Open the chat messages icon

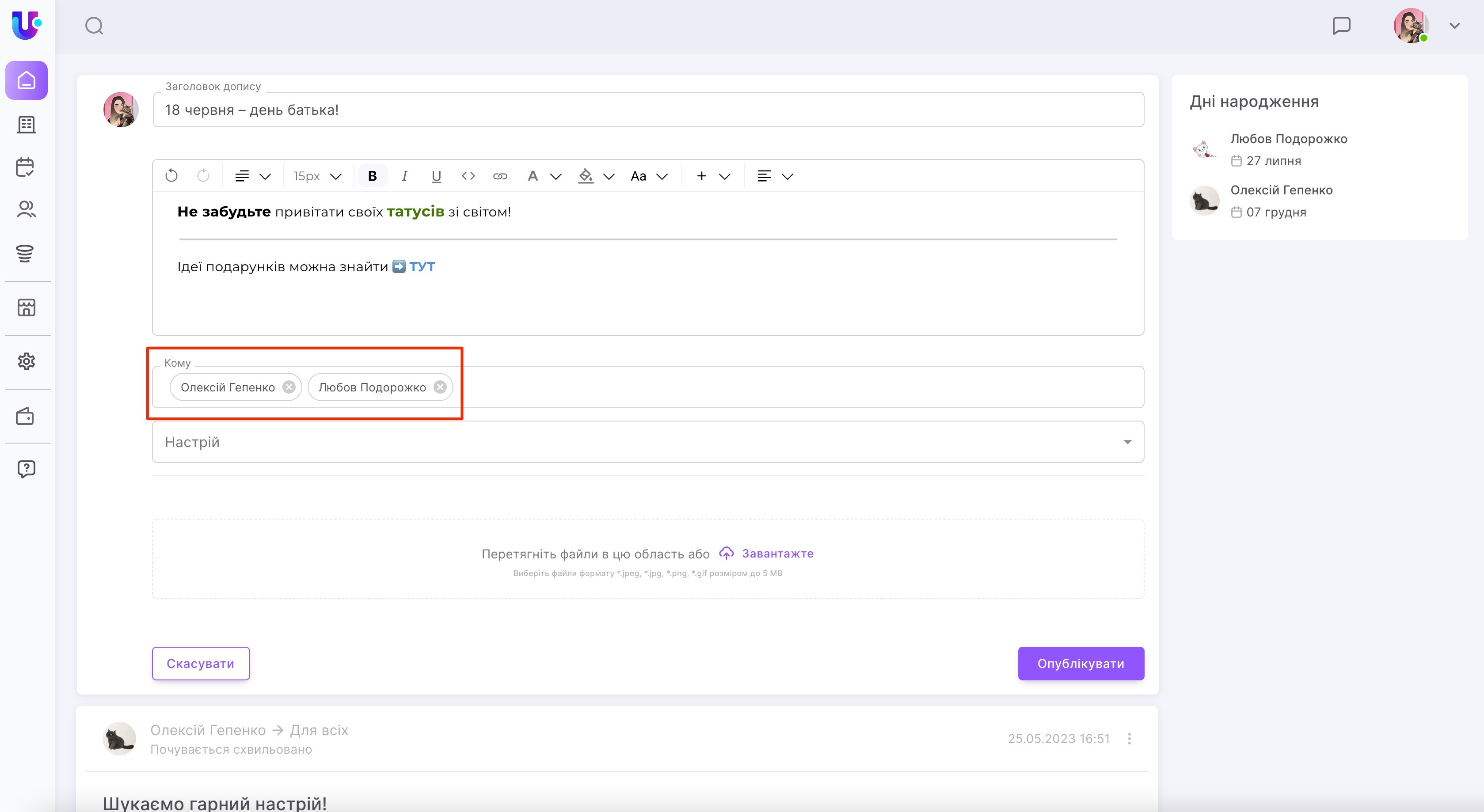[x=1341, y=26]
